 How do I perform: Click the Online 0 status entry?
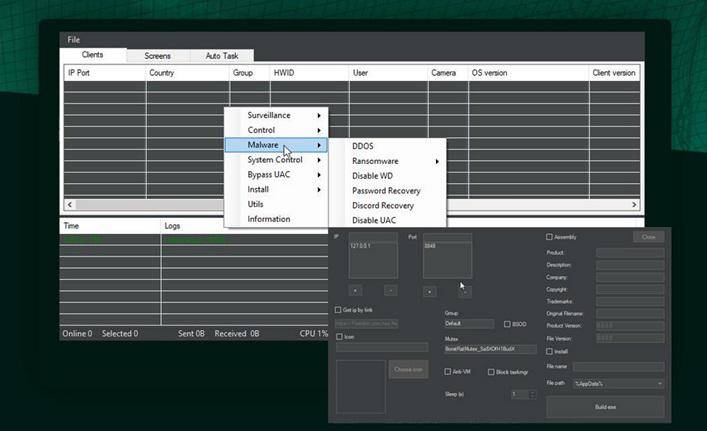(x=77, y=334)
